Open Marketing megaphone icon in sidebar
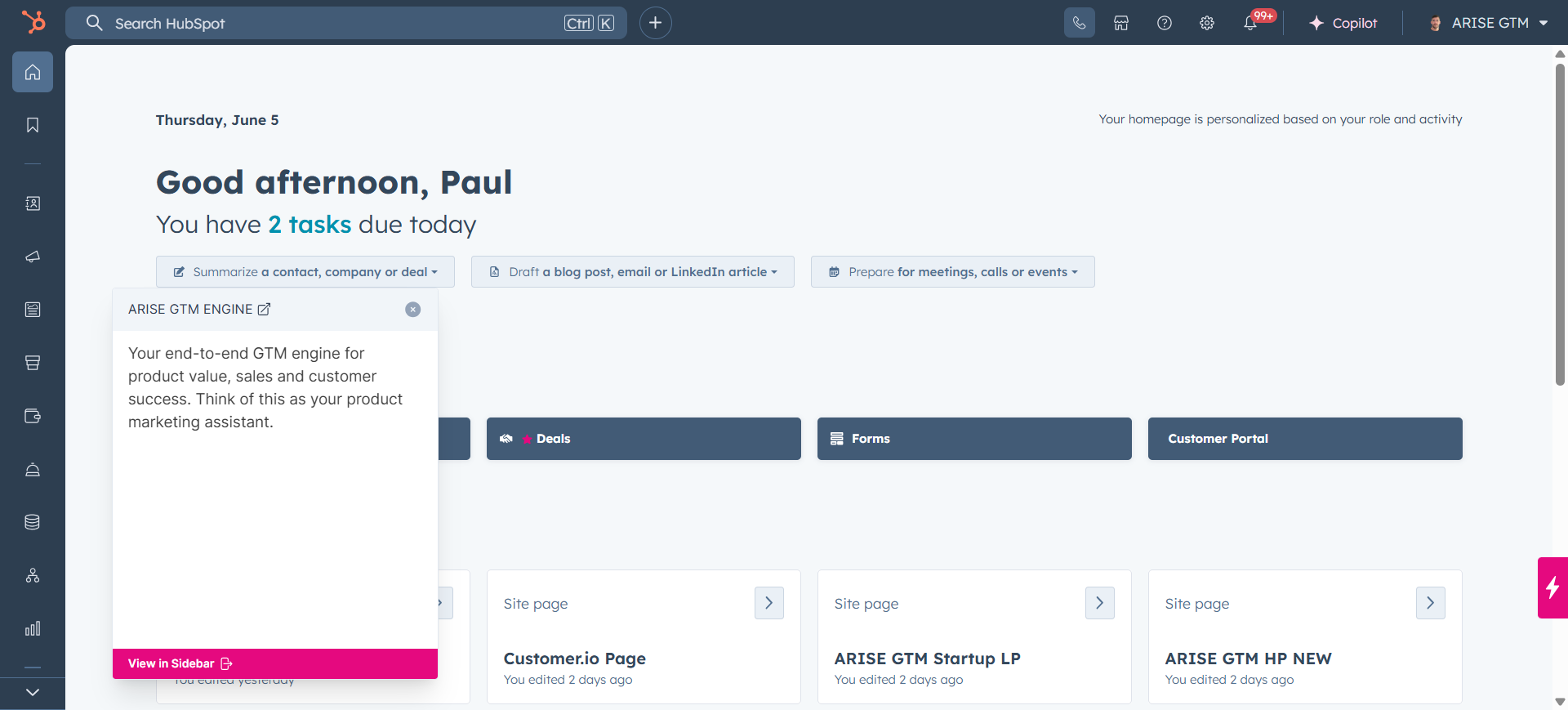The height and width of the screenshot is (710, 1568). (33, 257)
